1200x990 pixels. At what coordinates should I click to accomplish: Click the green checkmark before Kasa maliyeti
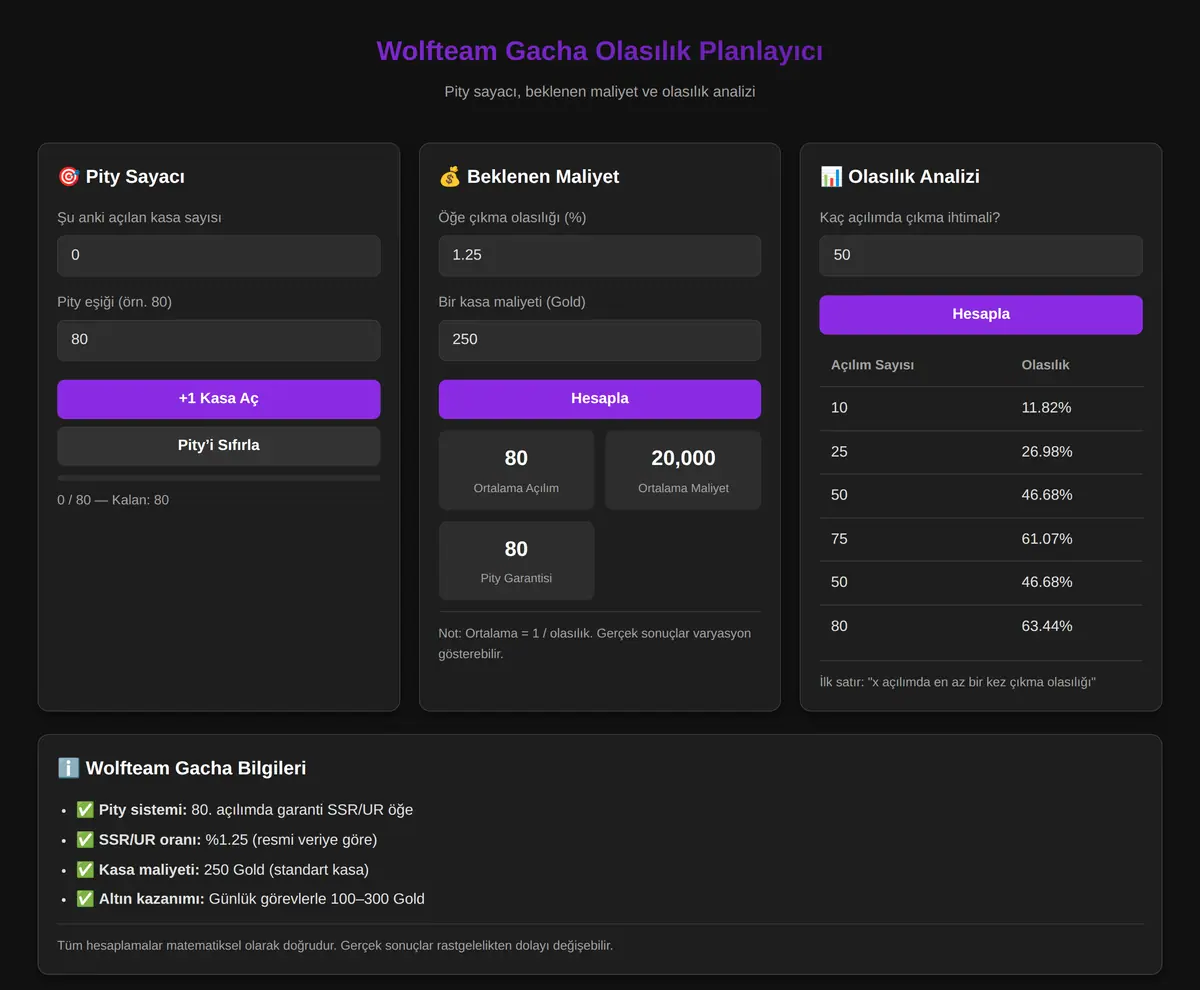pos(85,870)
